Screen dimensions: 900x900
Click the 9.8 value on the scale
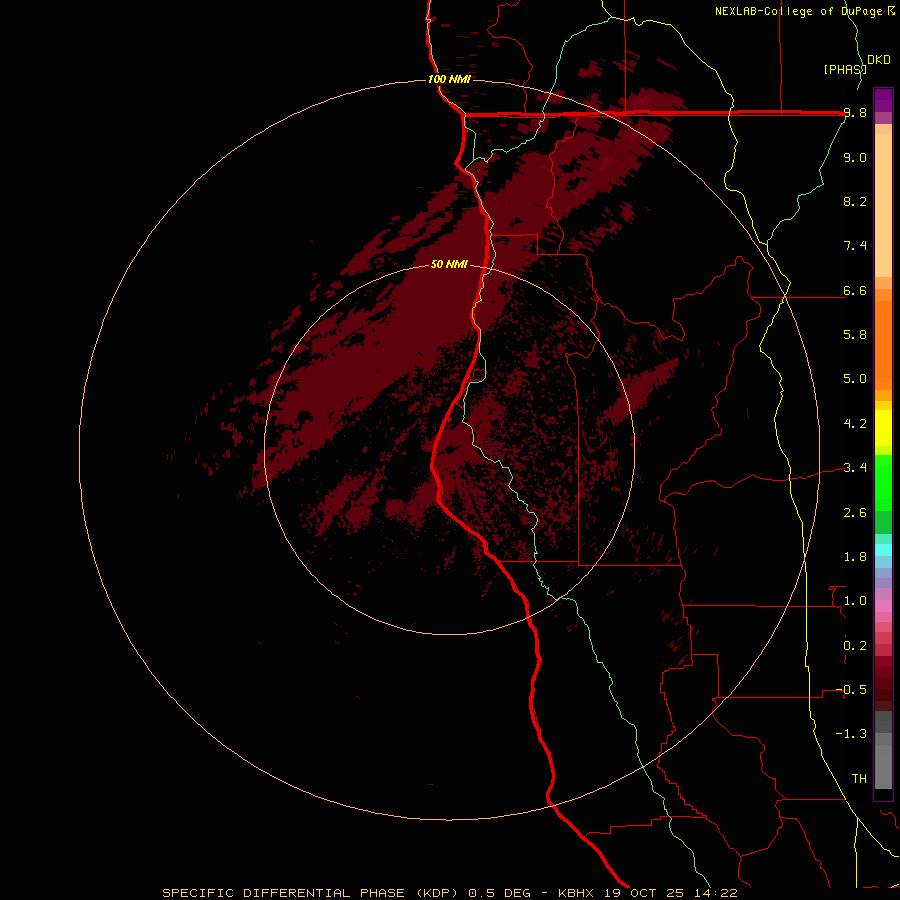855,113
